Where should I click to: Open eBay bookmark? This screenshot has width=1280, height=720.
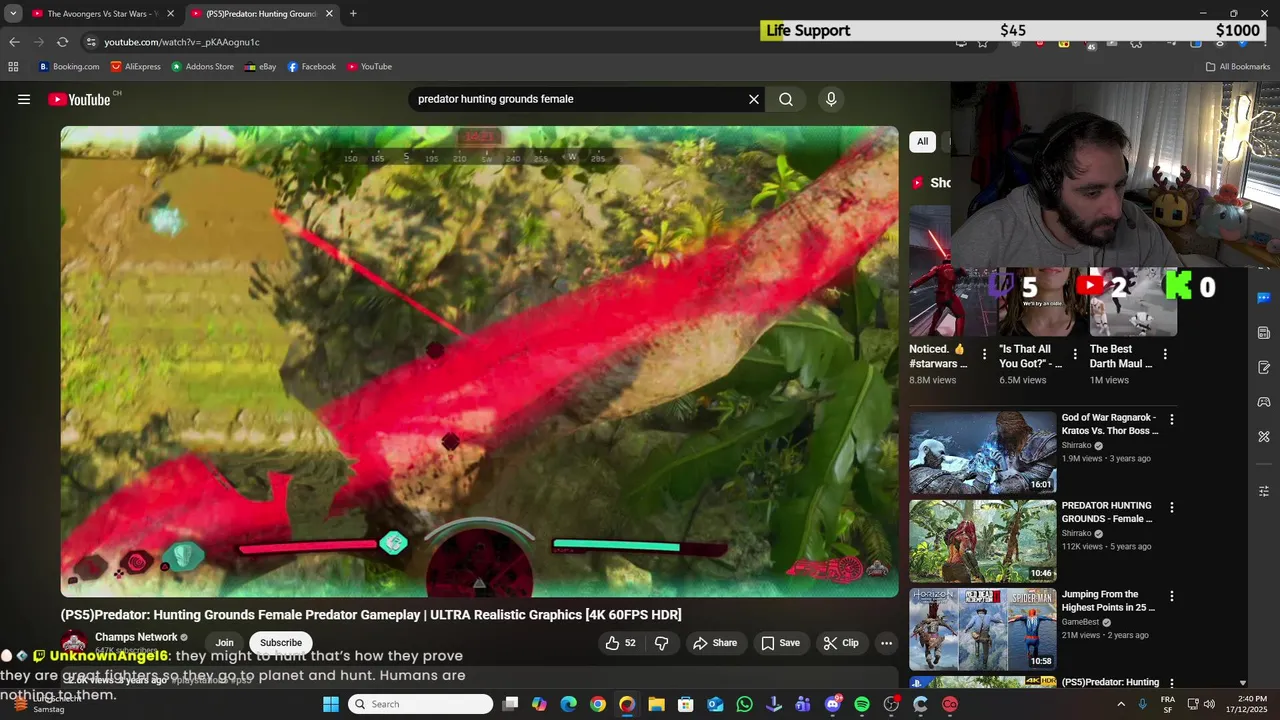260,67
